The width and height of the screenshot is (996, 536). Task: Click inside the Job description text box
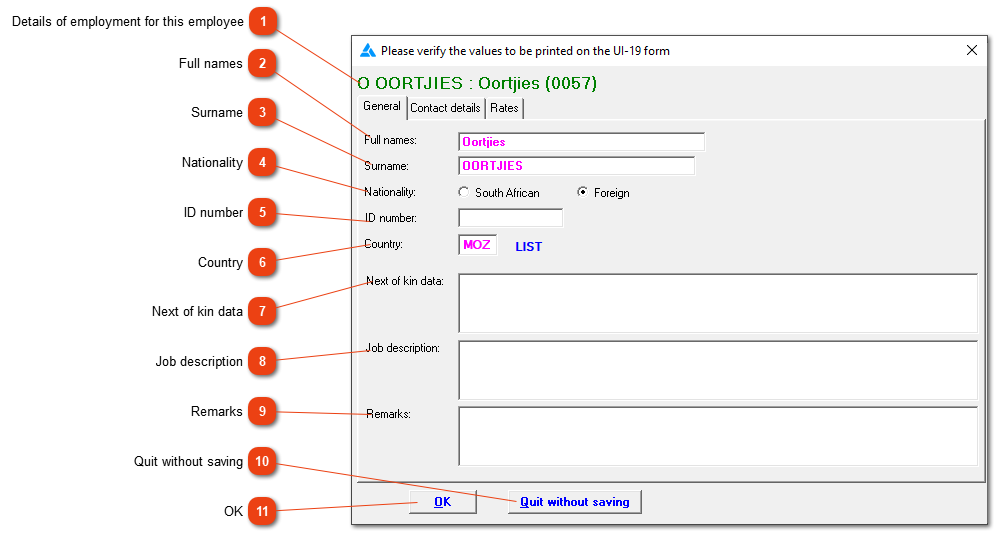point(718,370)
